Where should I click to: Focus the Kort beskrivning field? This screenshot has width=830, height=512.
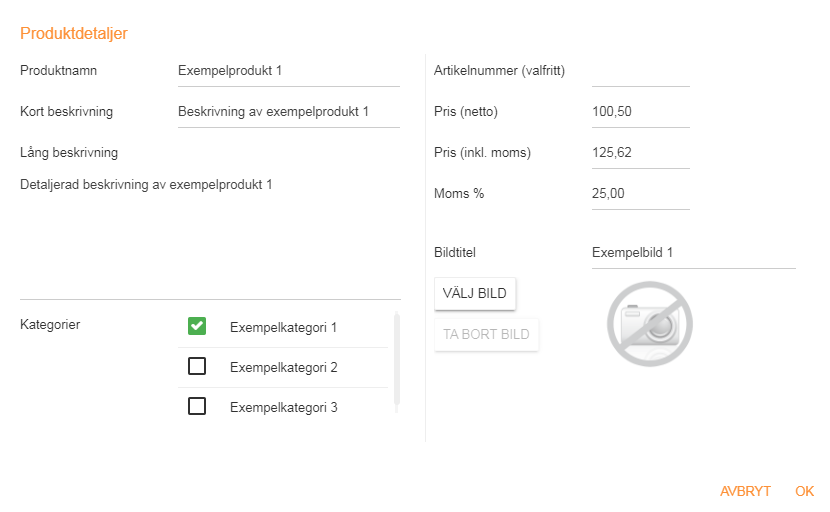pyautogui.click(x=288, y=112)
